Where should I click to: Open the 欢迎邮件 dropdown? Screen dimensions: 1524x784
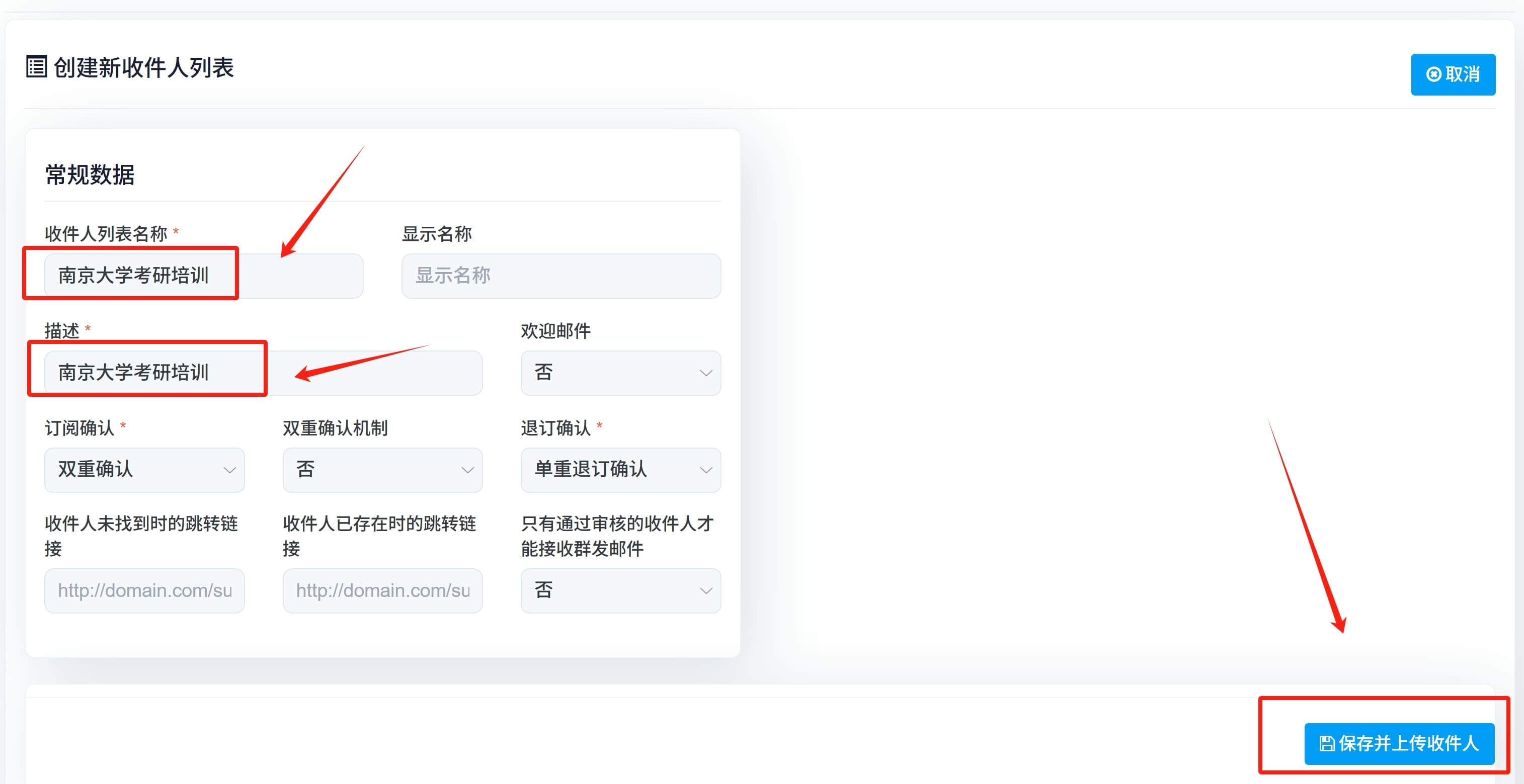point(620,373)
